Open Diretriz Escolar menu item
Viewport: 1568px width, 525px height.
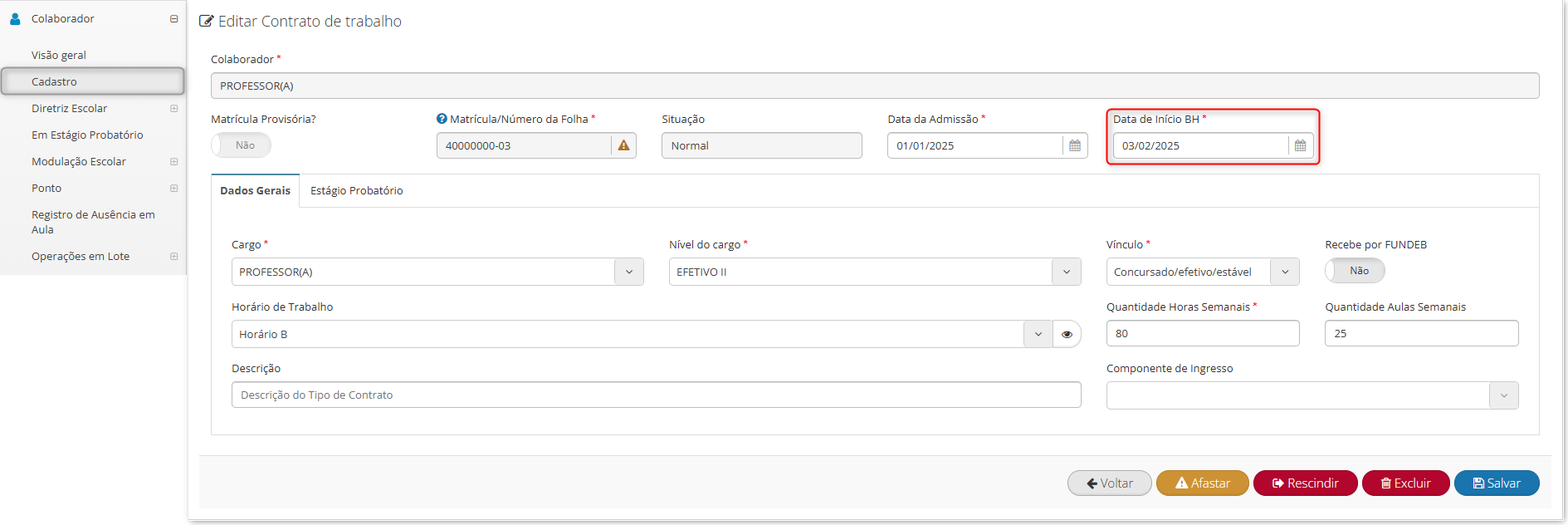point(69,108)
